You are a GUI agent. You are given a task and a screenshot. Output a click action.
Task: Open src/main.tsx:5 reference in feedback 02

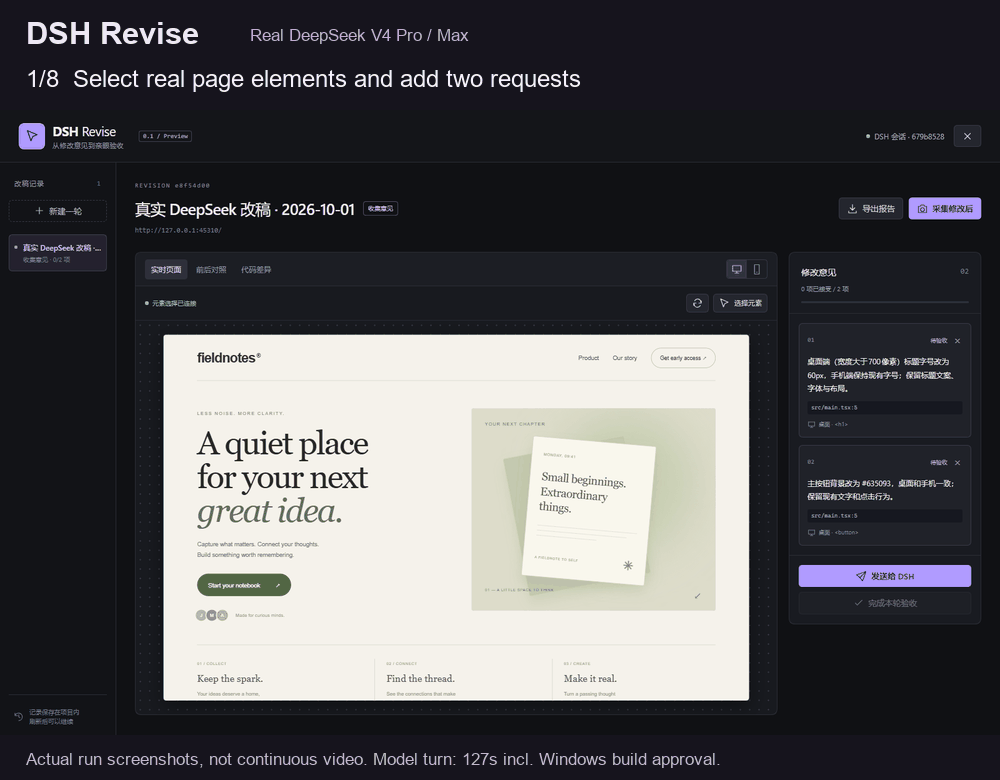885,515
